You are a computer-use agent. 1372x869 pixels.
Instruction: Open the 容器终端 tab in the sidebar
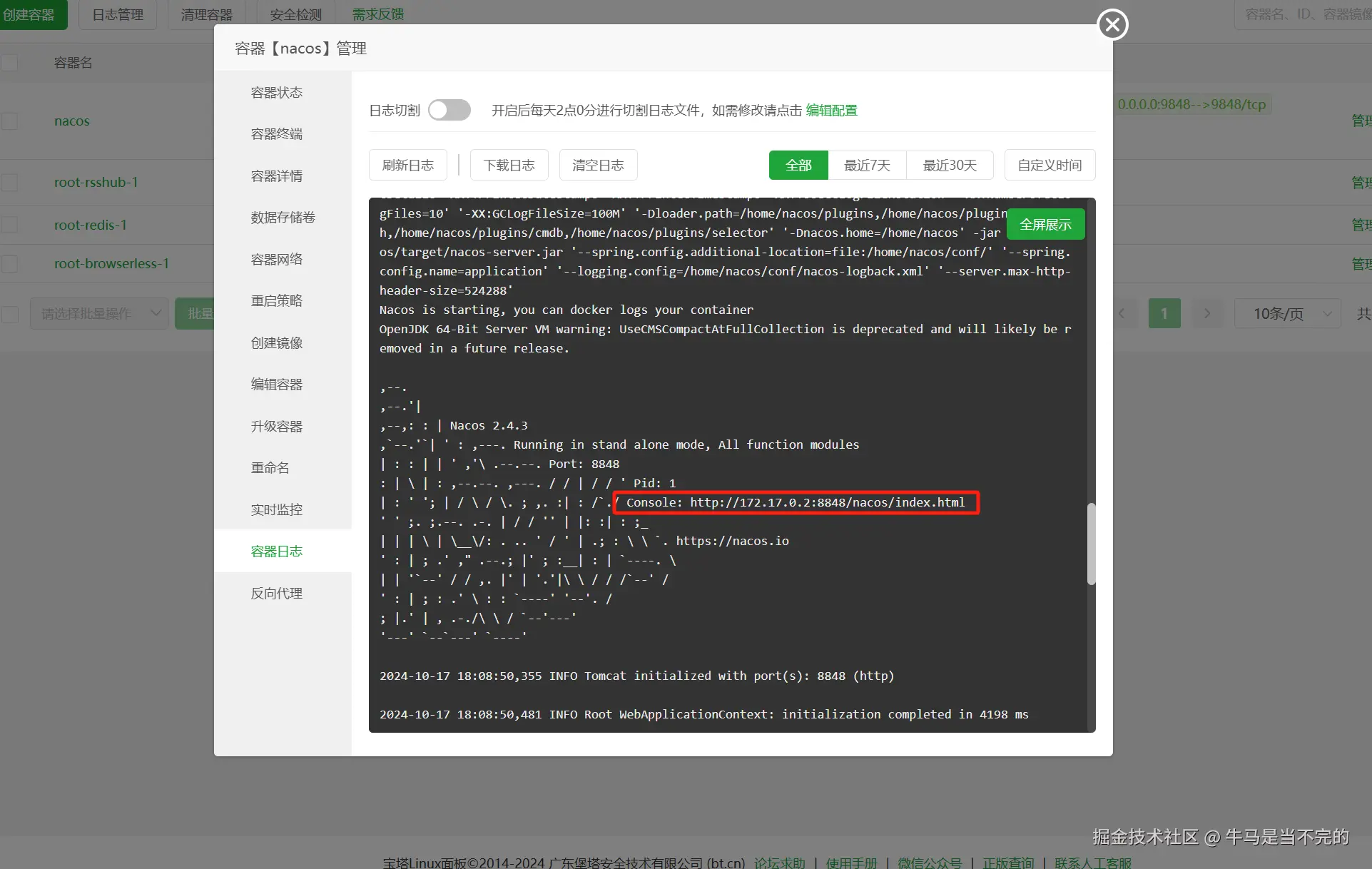(277, 134)
